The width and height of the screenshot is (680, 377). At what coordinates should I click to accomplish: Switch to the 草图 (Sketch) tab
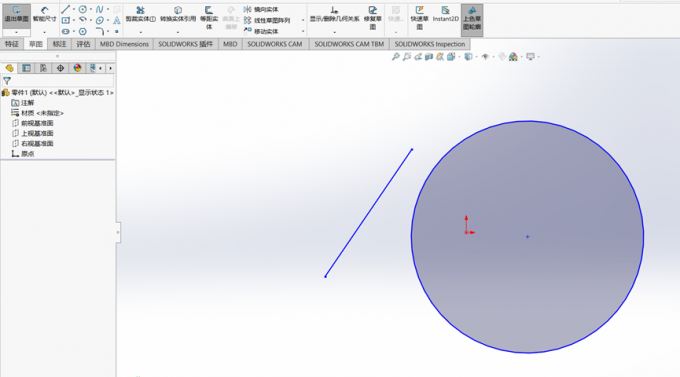click(36, 44)
